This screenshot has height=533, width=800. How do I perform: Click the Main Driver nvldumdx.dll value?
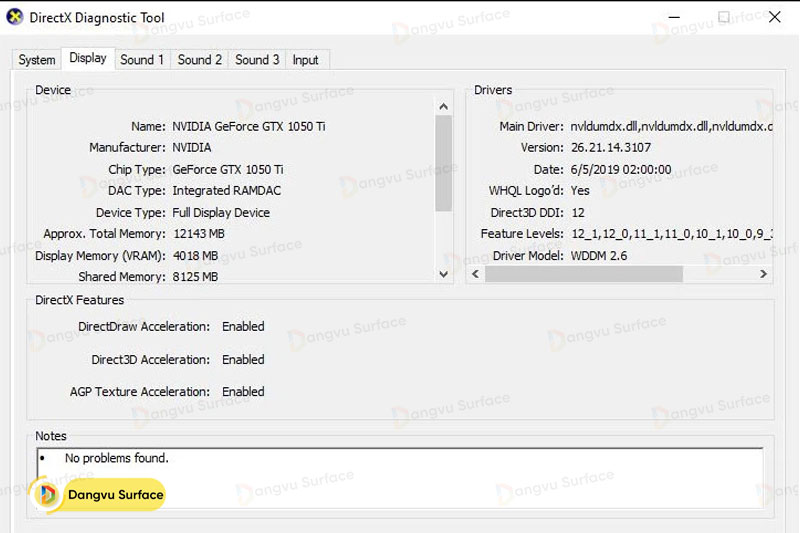click(670, 127)
